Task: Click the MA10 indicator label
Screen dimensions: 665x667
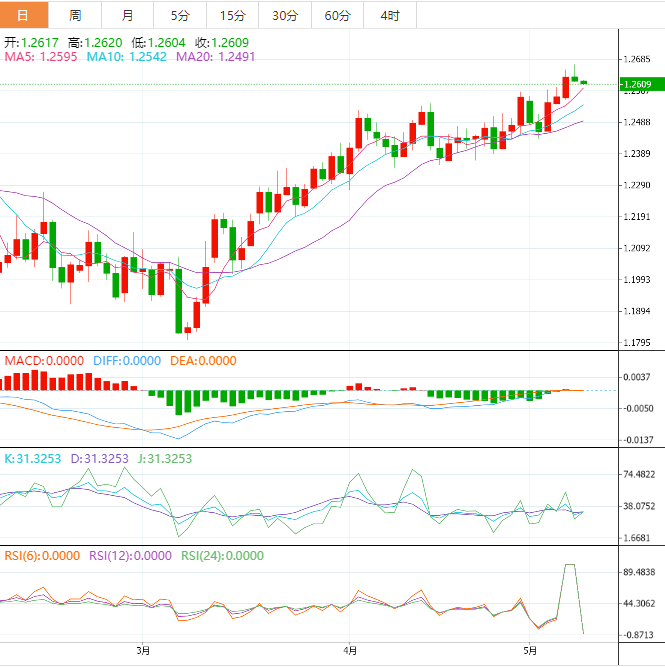Action: pyautogui.click(x=126, y=57)
